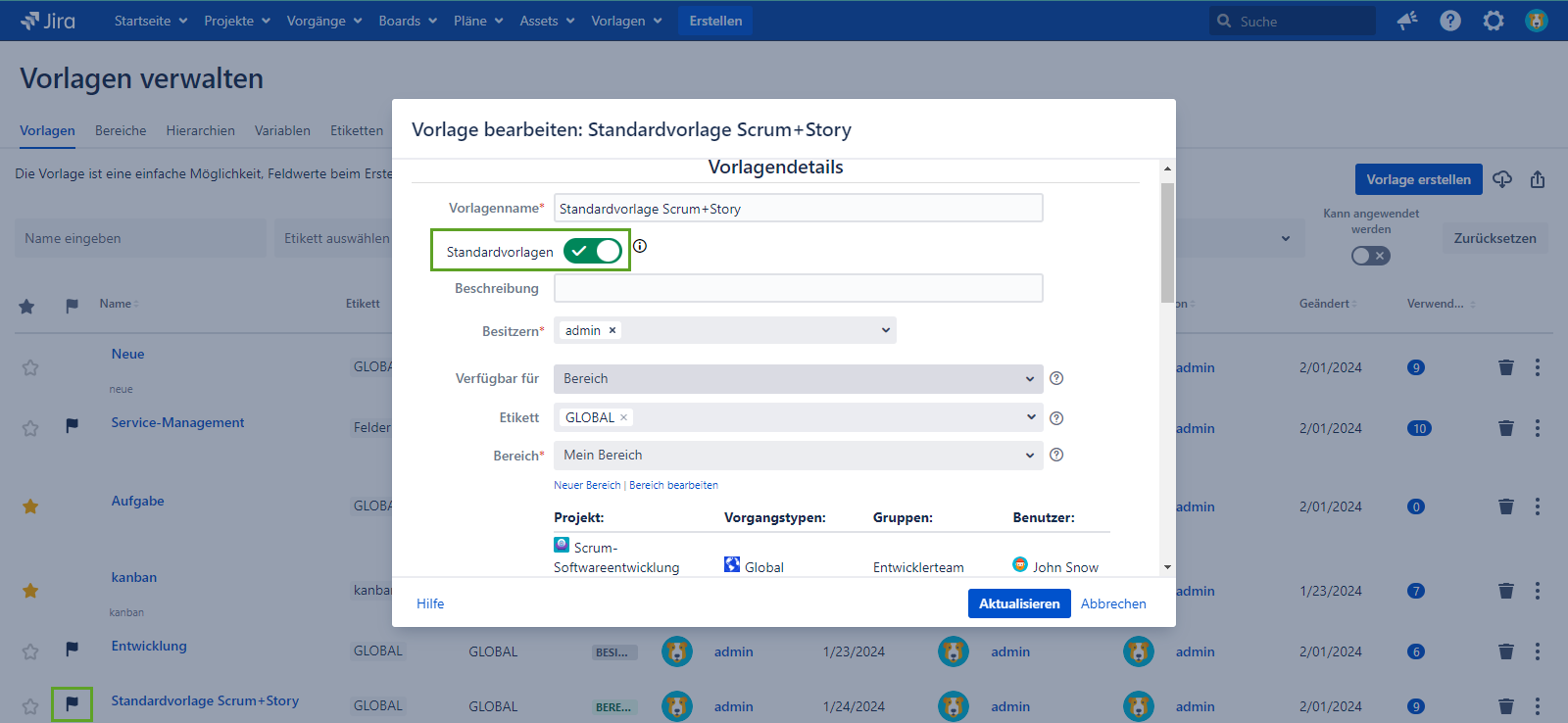Screen dimensions: 1568x723
Task: Click the Neuer Bereich link
Action: pyautogui.click(x=587, y=485)
